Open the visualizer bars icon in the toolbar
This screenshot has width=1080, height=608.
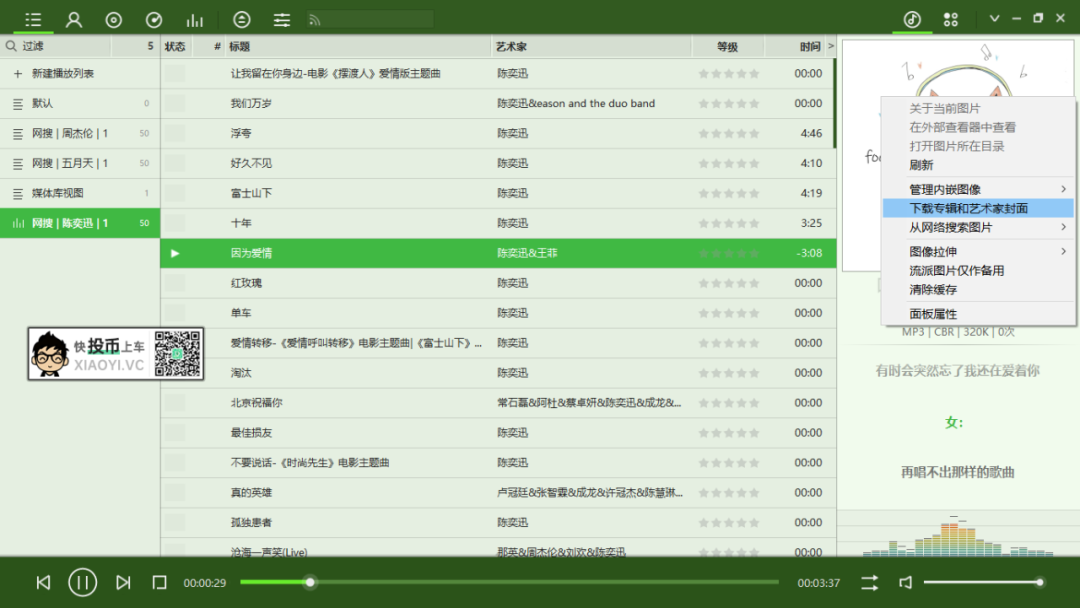[x=194, y=18]
